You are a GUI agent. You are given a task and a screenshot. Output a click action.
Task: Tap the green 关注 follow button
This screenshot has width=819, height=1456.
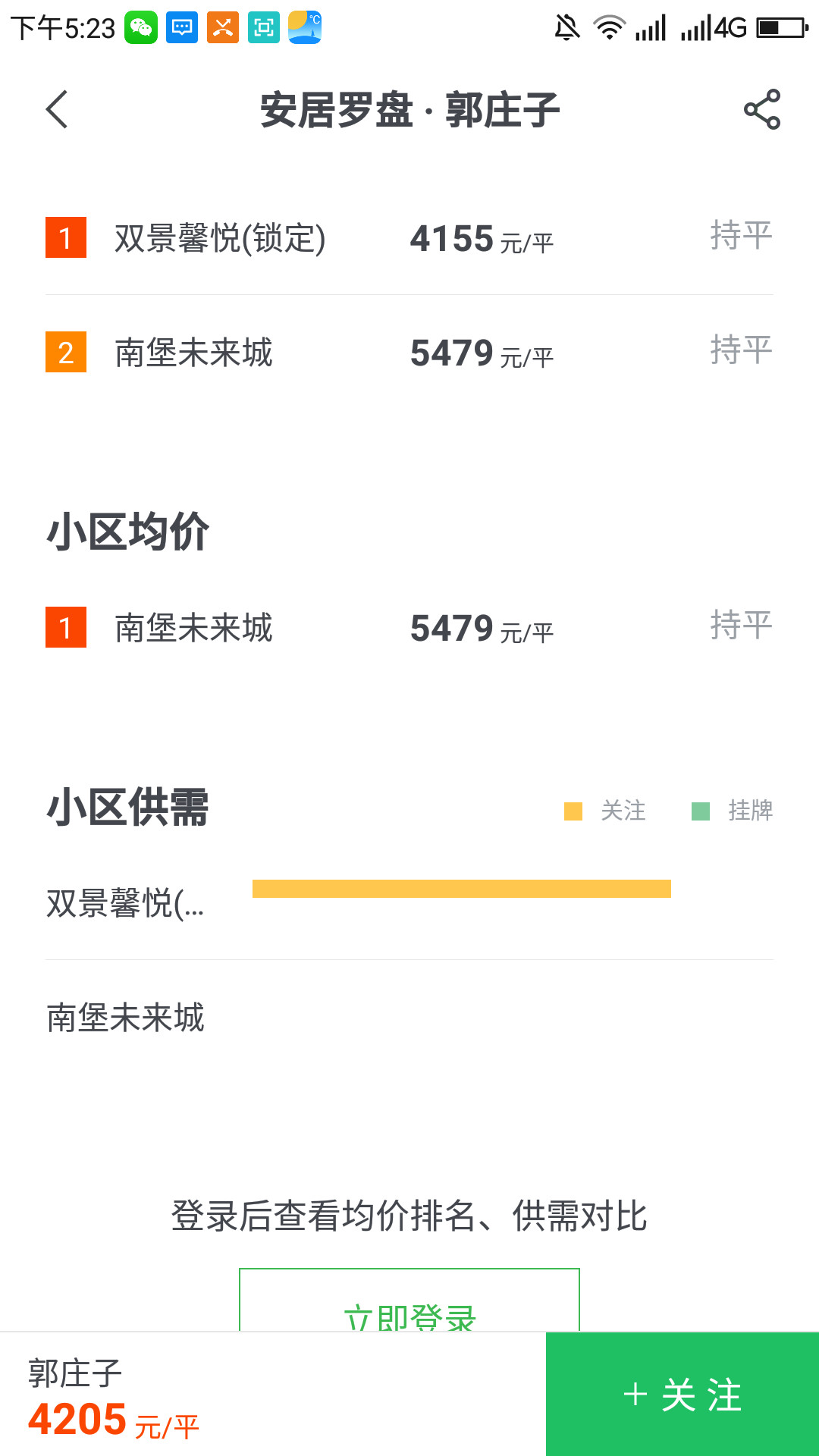click(682, 1395)
